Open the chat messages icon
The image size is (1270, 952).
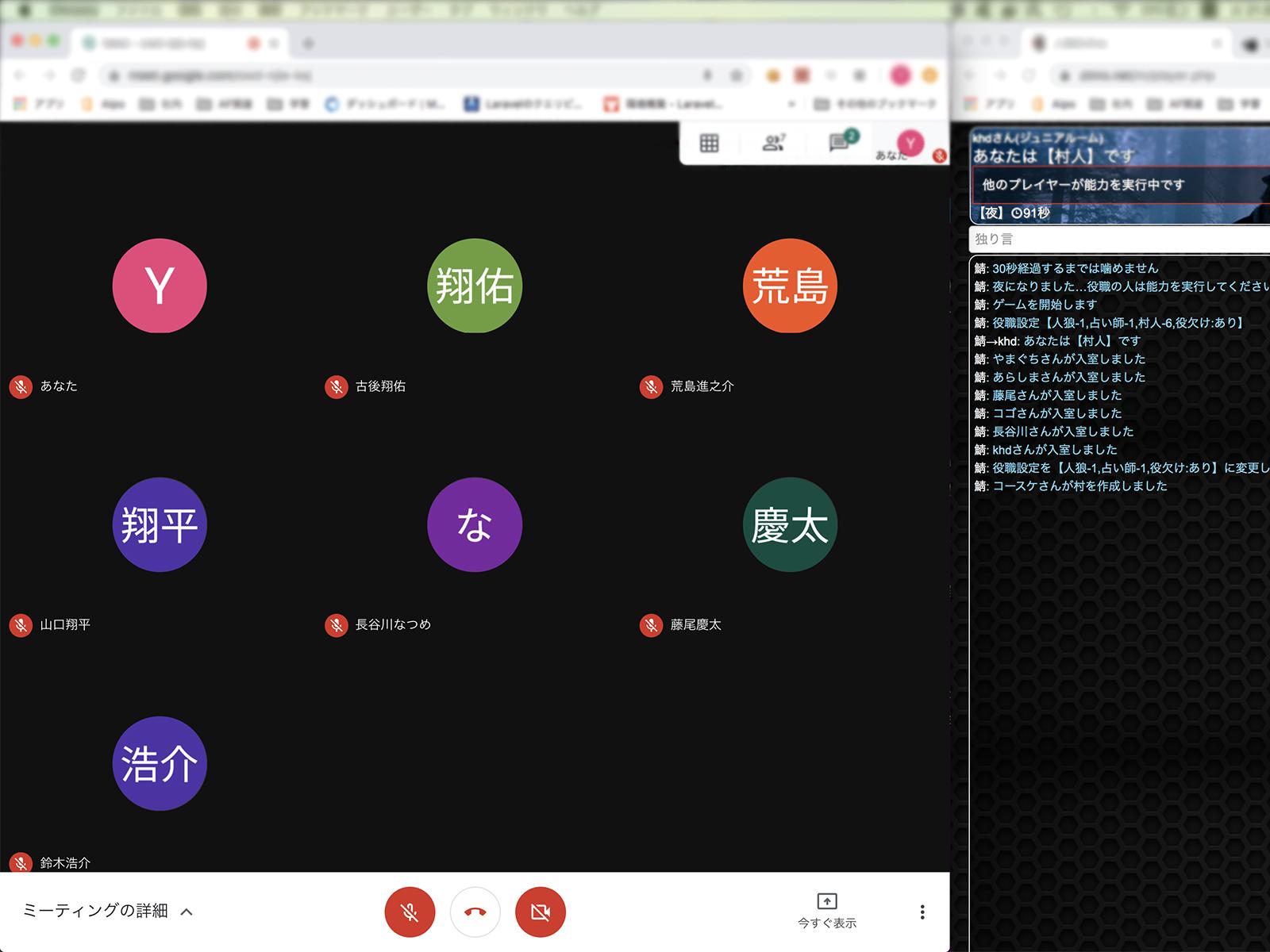coord(840,142)
